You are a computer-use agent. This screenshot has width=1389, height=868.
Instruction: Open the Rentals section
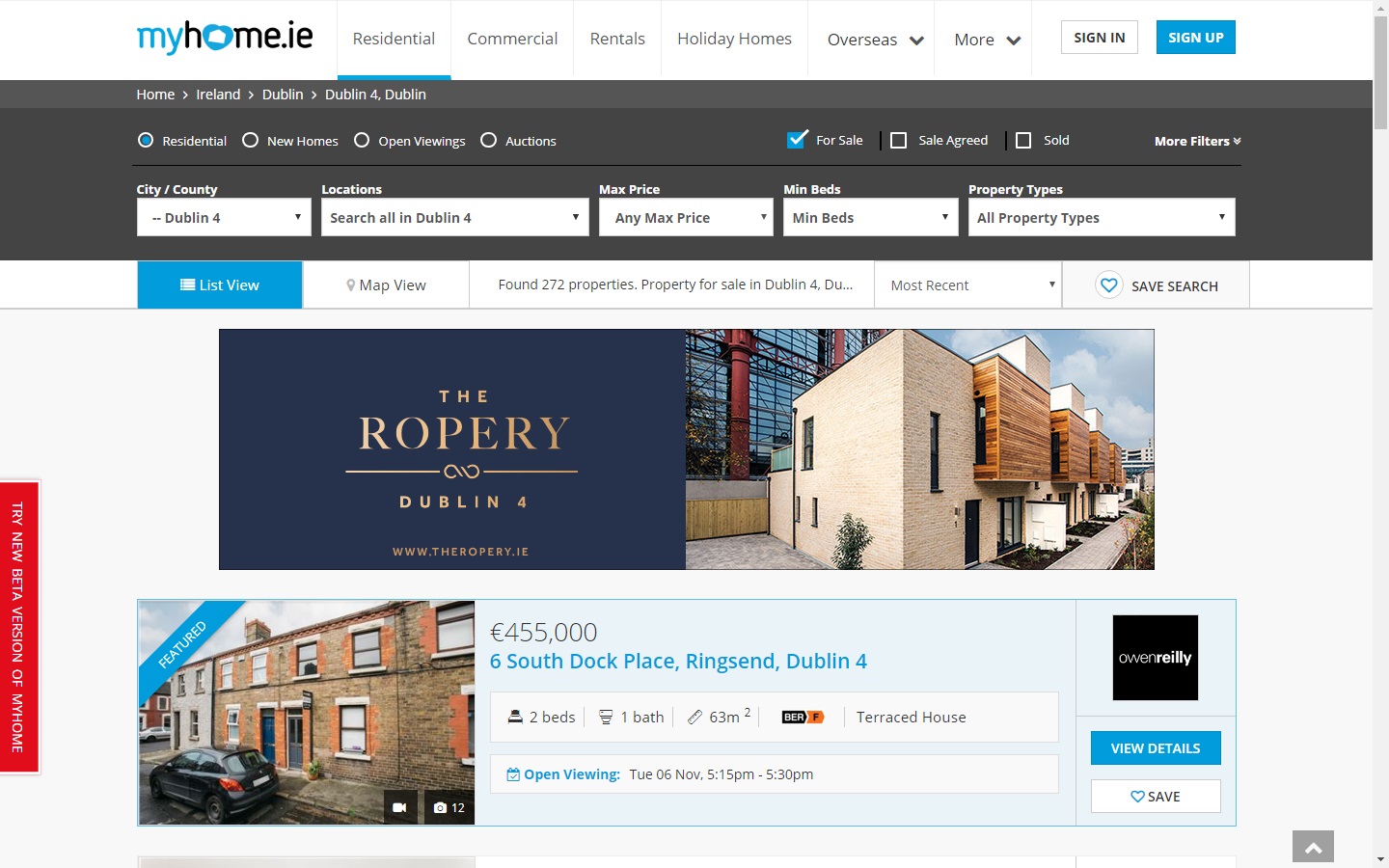(x=617, y=39)
